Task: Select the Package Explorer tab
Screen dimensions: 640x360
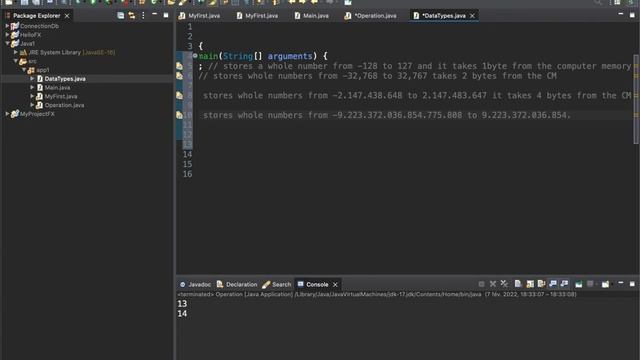Action: click(36, 16)
